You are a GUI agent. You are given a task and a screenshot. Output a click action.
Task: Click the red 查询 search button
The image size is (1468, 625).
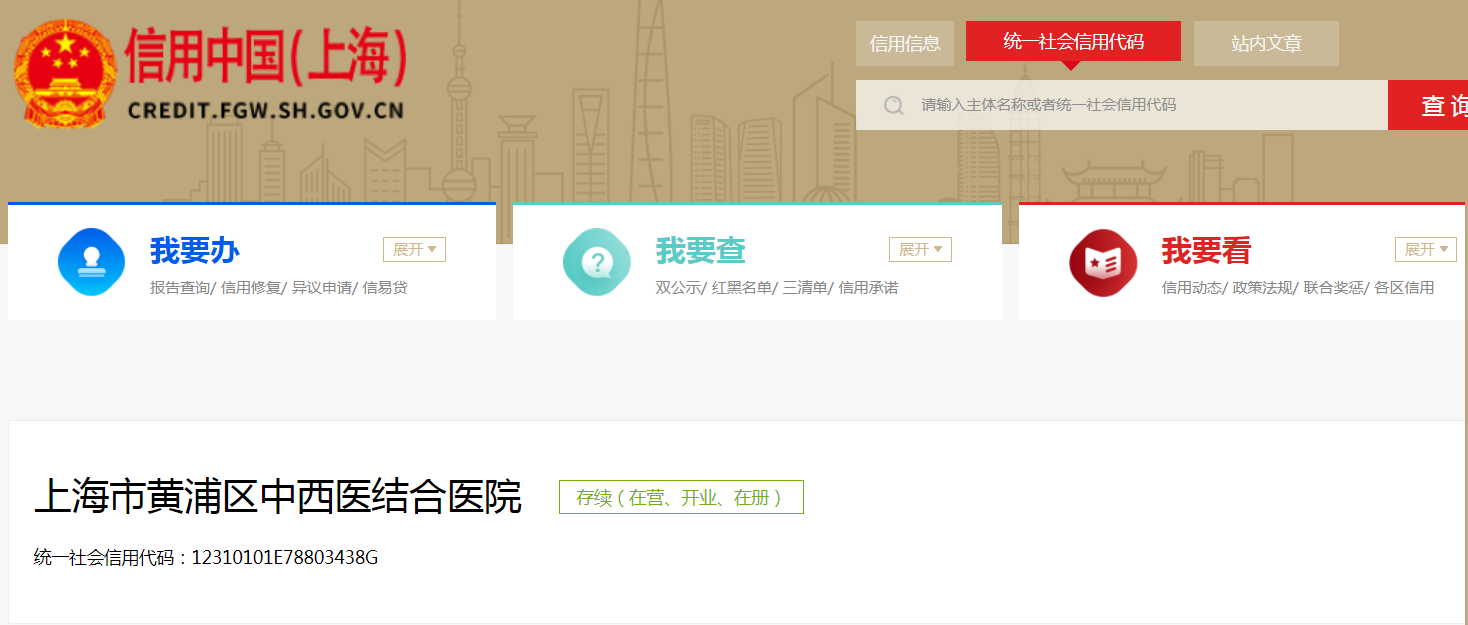[1428, 105]
